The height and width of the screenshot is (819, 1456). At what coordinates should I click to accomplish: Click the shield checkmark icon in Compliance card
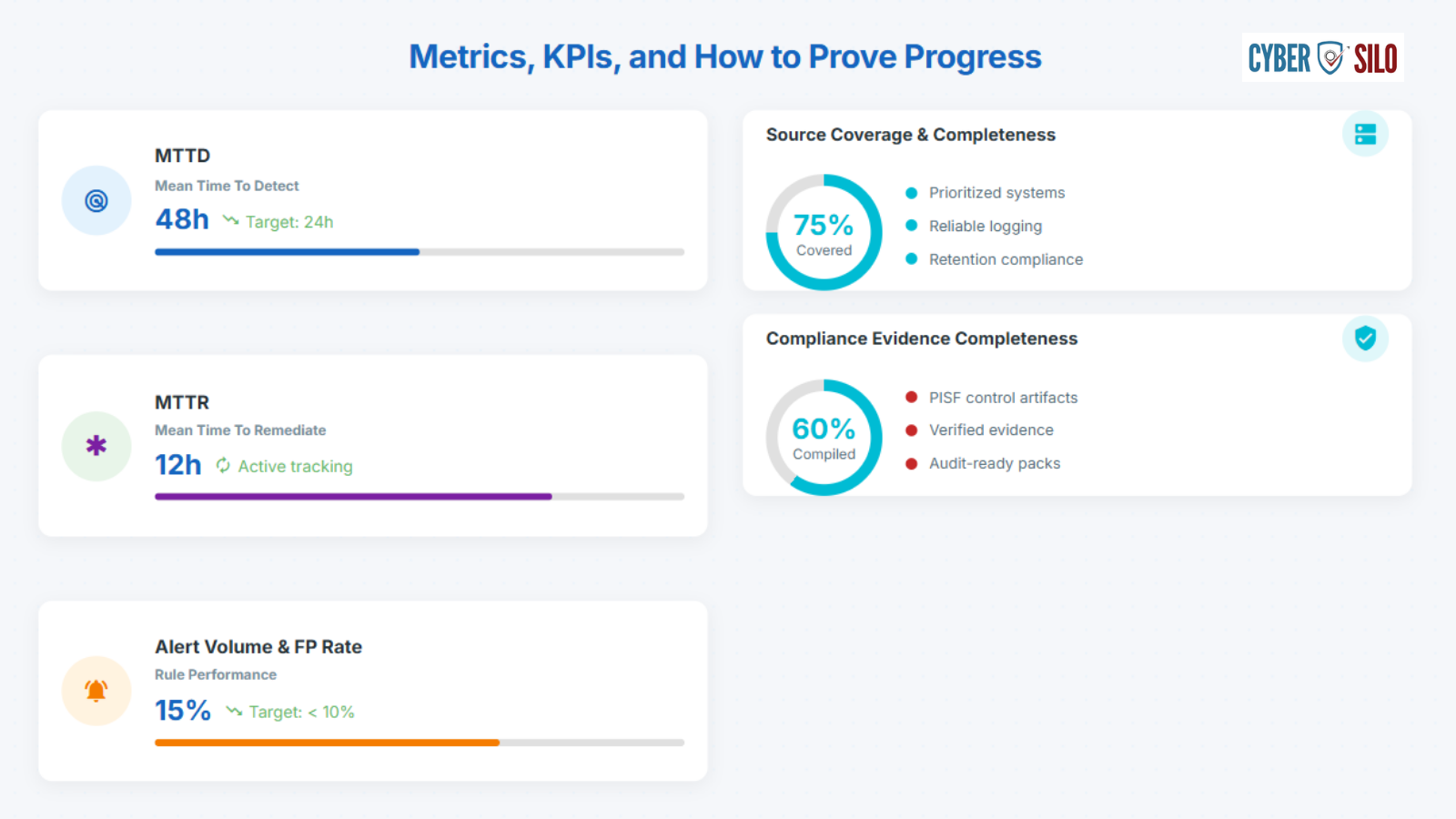1365,339
